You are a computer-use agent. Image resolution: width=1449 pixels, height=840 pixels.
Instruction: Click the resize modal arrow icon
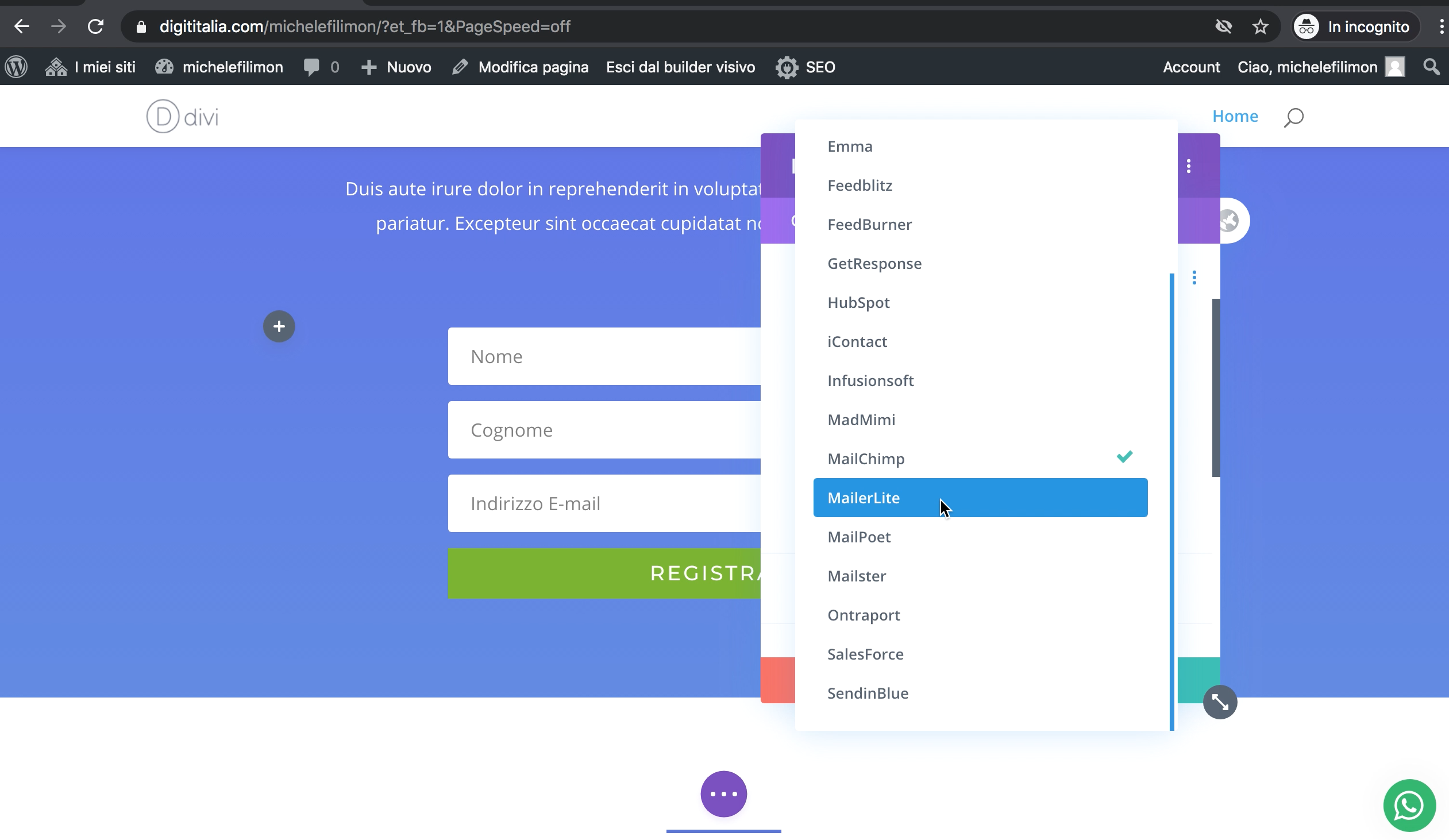pyautogui.click(x=1220, y=702)
